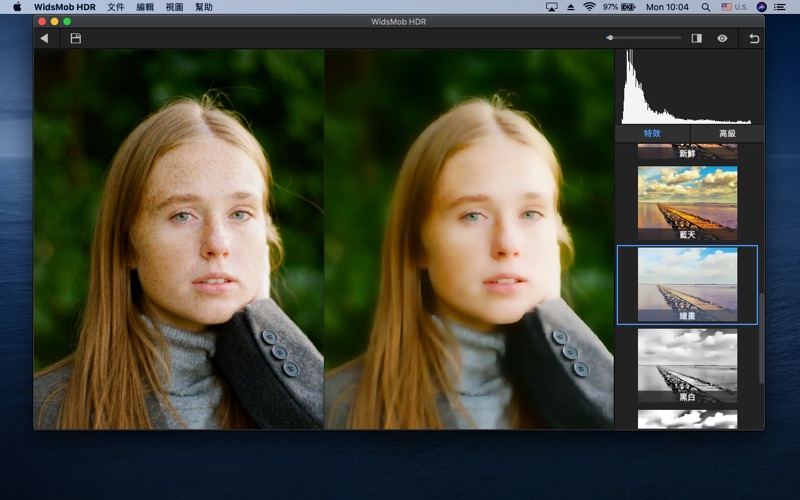Image resolution: width=800 pixels, height=500 pixels.
Task: Select the 繪畫 effect preset
Action: pyautogui.click(x=687, y=284)
